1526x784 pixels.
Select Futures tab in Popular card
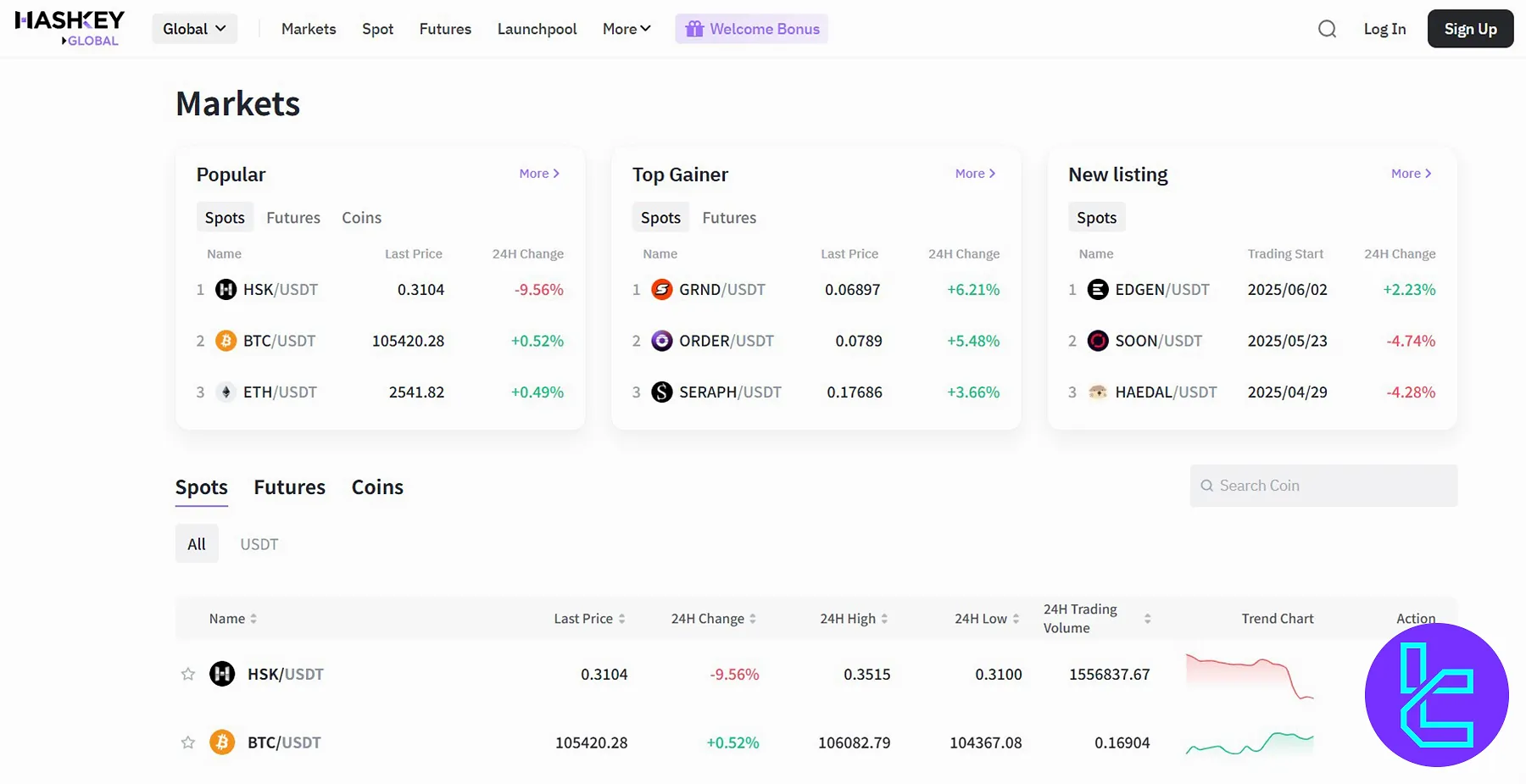click(x=293, y=218)
